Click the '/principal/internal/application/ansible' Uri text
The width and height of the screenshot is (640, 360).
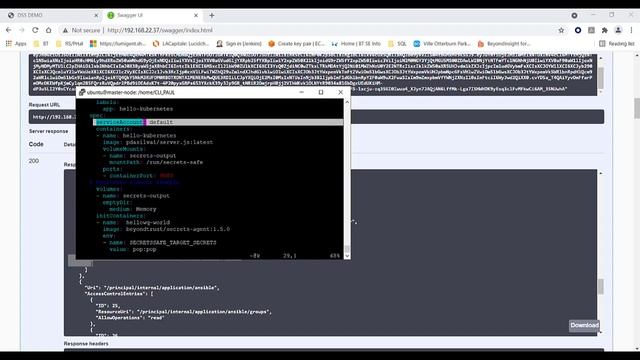161,288
